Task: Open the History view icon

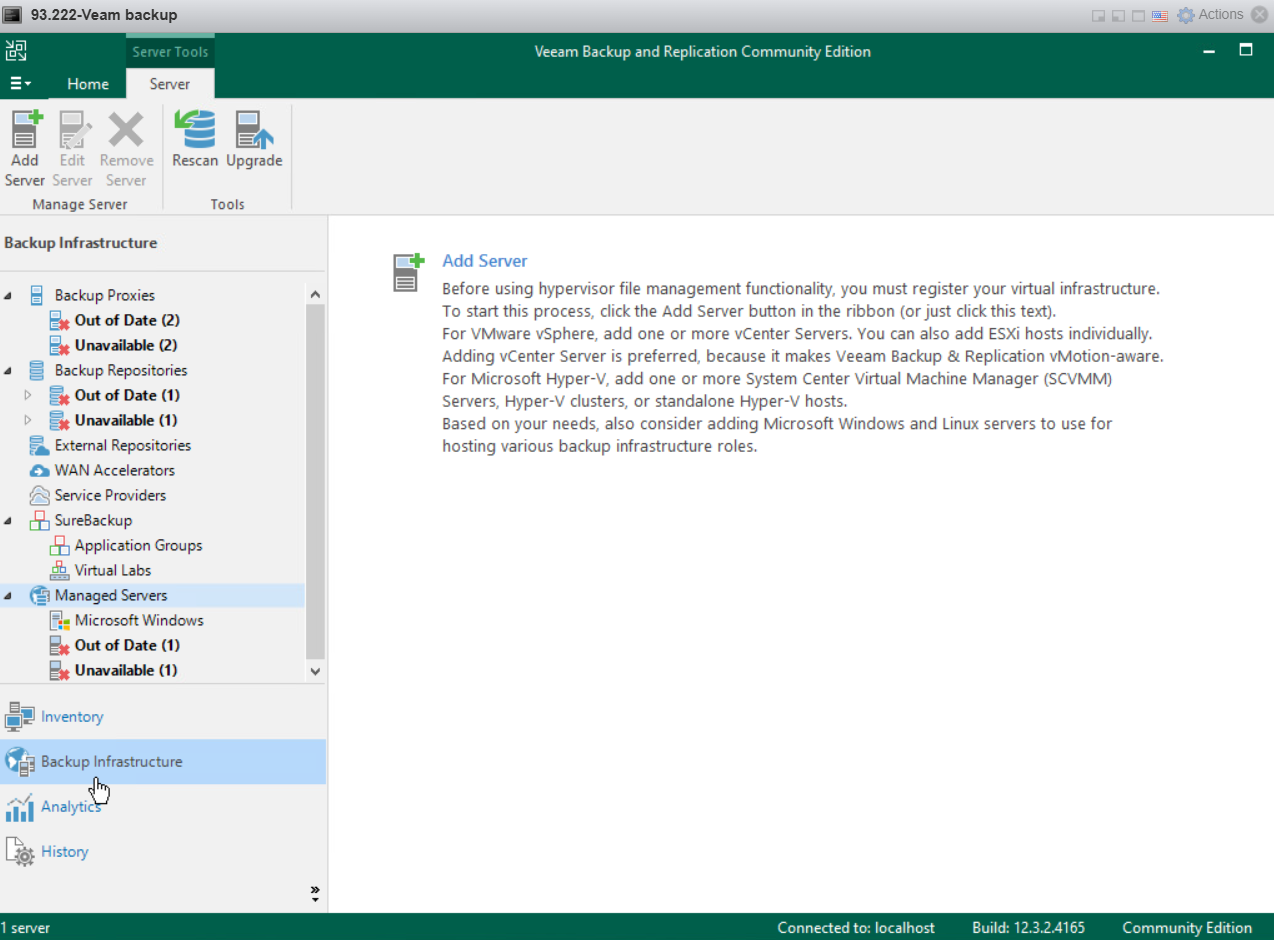Action: (x=20, y=852)
